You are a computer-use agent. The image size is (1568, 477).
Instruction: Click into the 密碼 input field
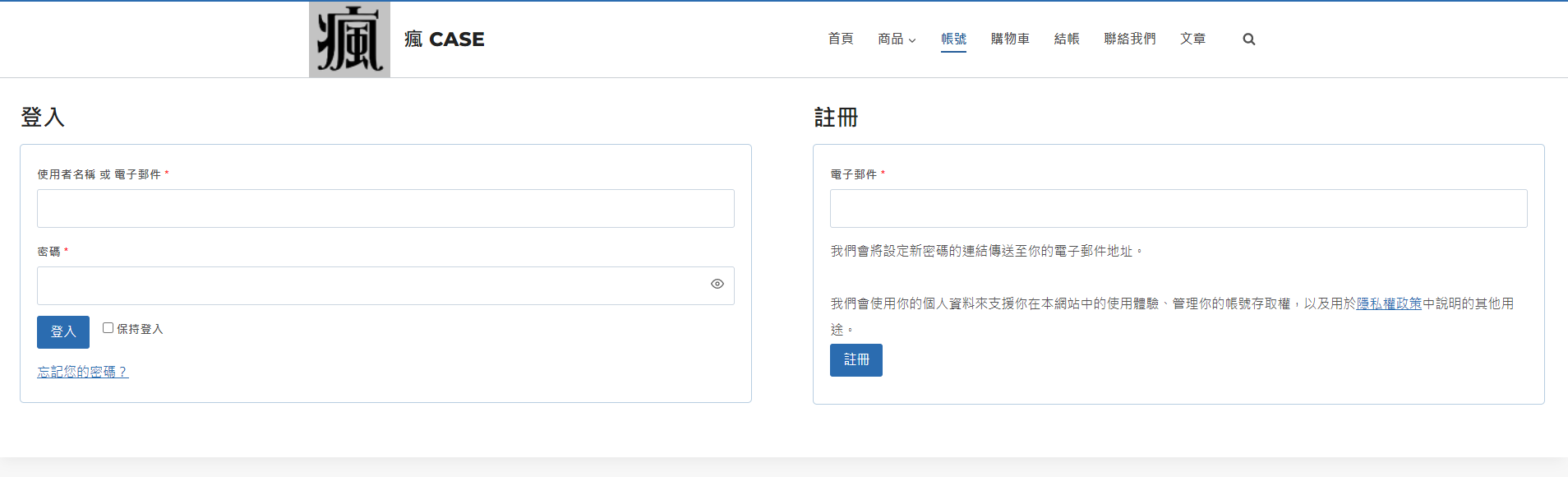pos(370,286)
